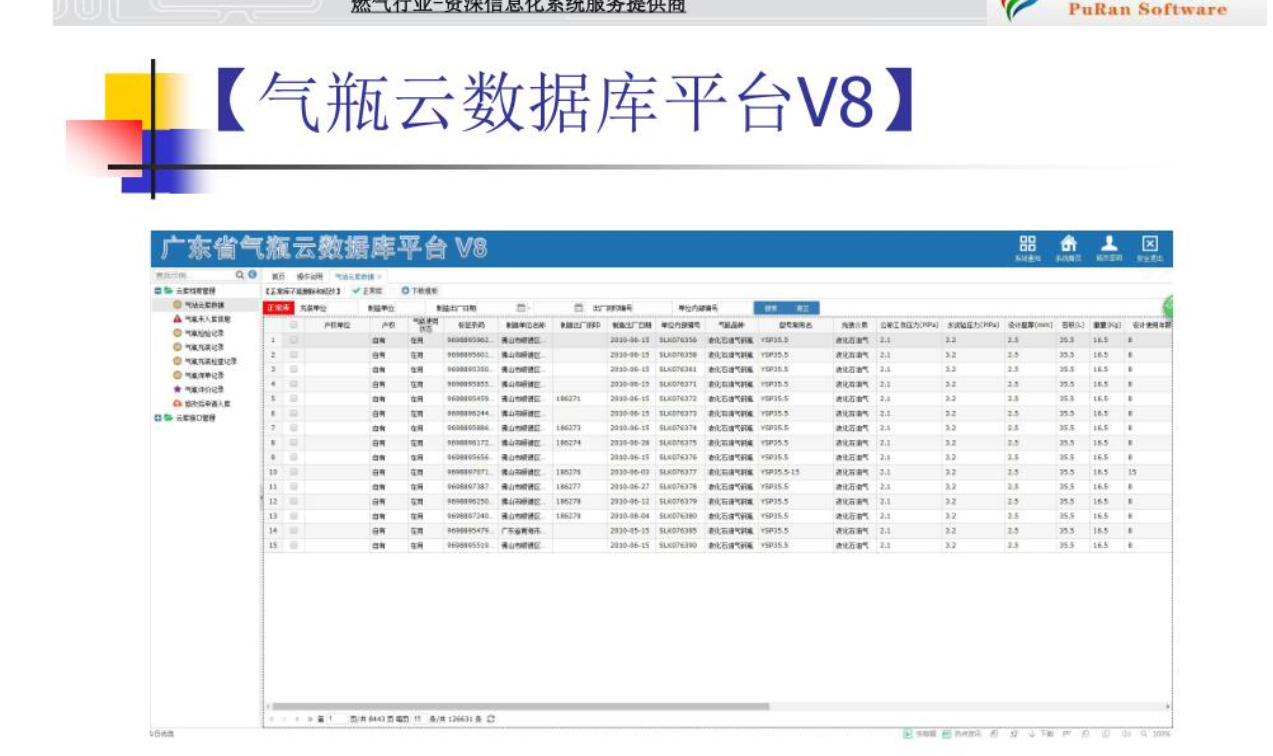Click cell SLK076356 in row 1
This screenshot has width=1273, height=756.
(x=678, y=340)
